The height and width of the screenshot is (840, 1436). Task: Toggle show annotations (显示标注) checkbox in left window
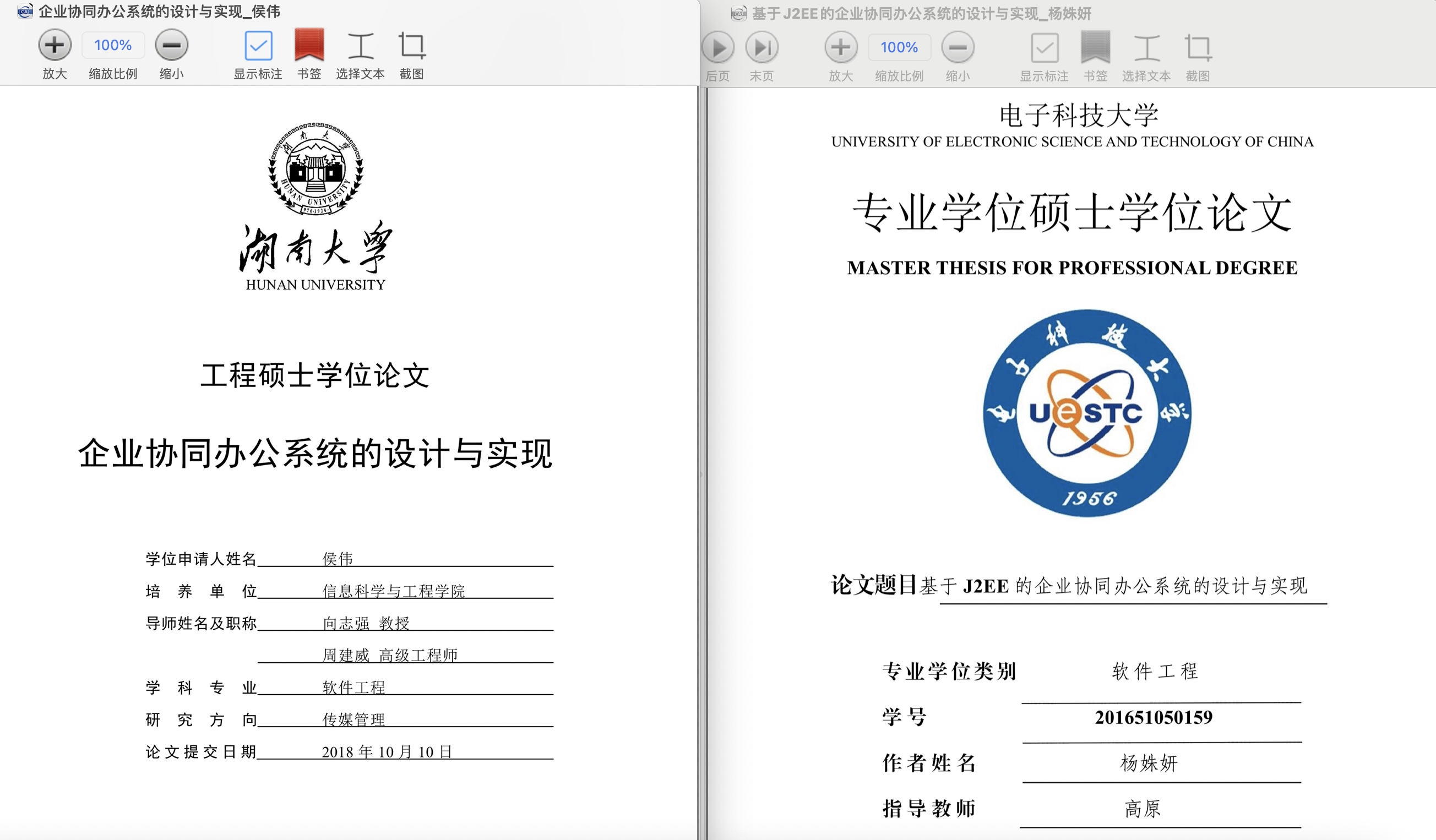pyautogui.click(x=258, y=46)
